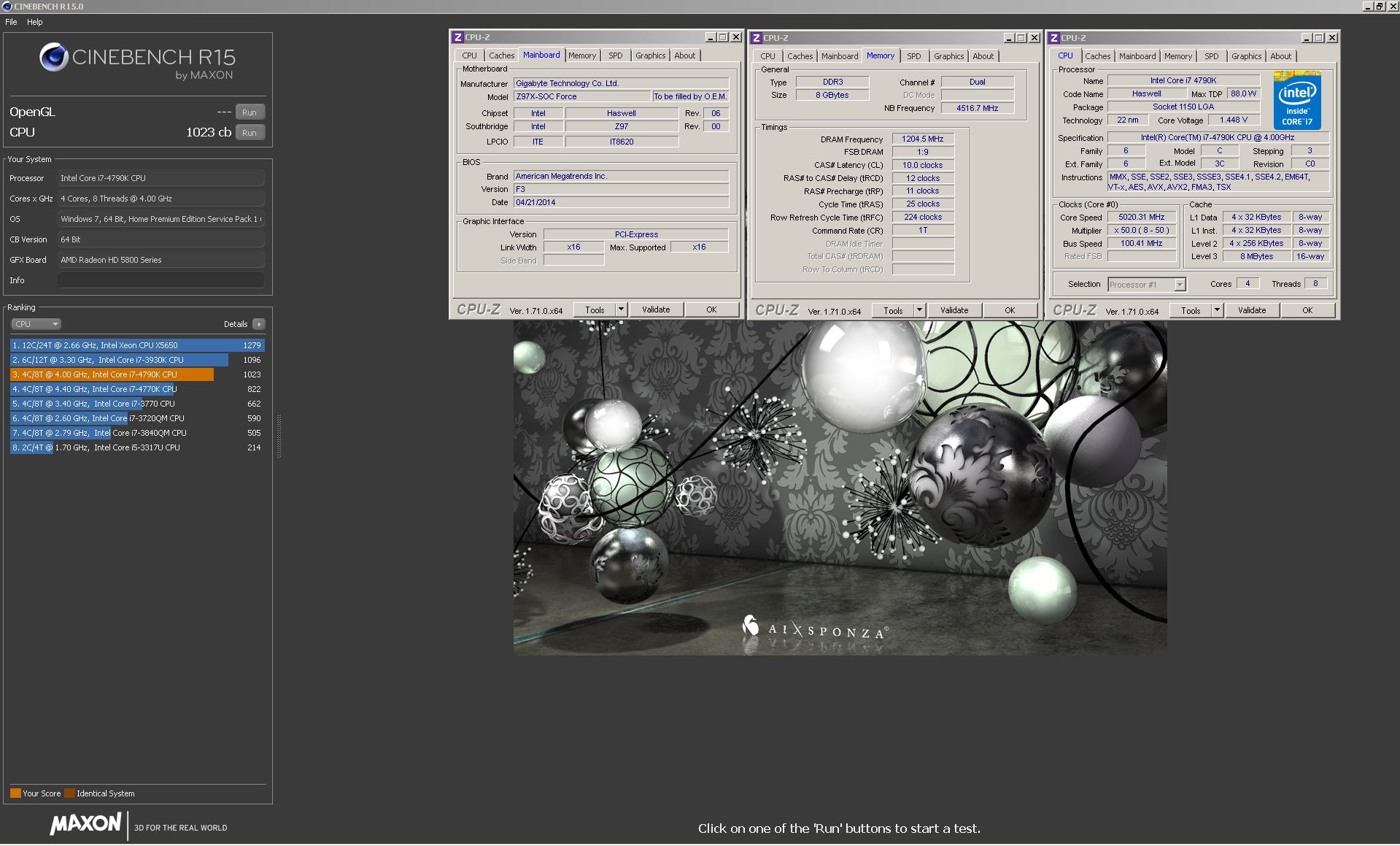The height and width of the screenshot is (846, 1400).
Task: Click the Intel Core i7 badge logo
Action: pyautogui.click(x=1297, y=101)
